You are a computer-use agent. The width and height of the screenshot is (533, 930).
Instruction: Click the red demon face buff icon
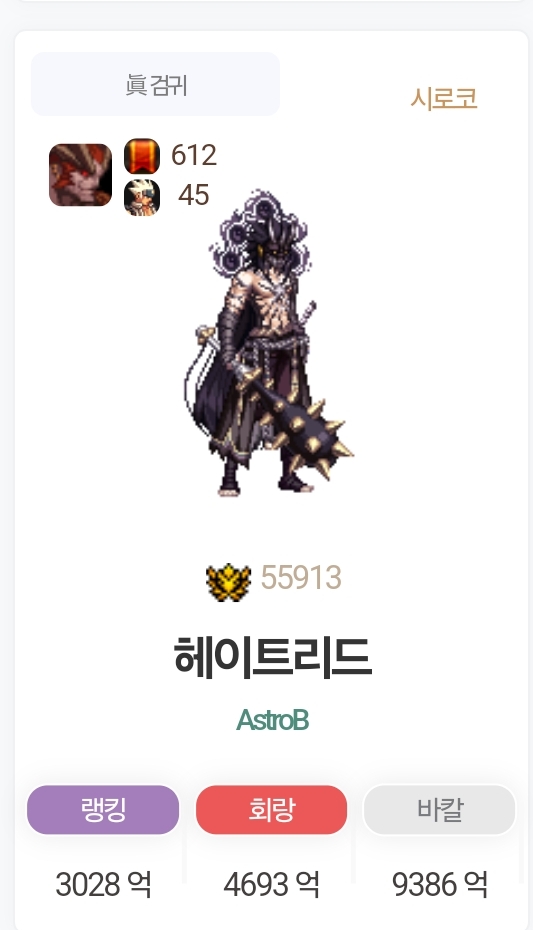(x=80, y=175)
